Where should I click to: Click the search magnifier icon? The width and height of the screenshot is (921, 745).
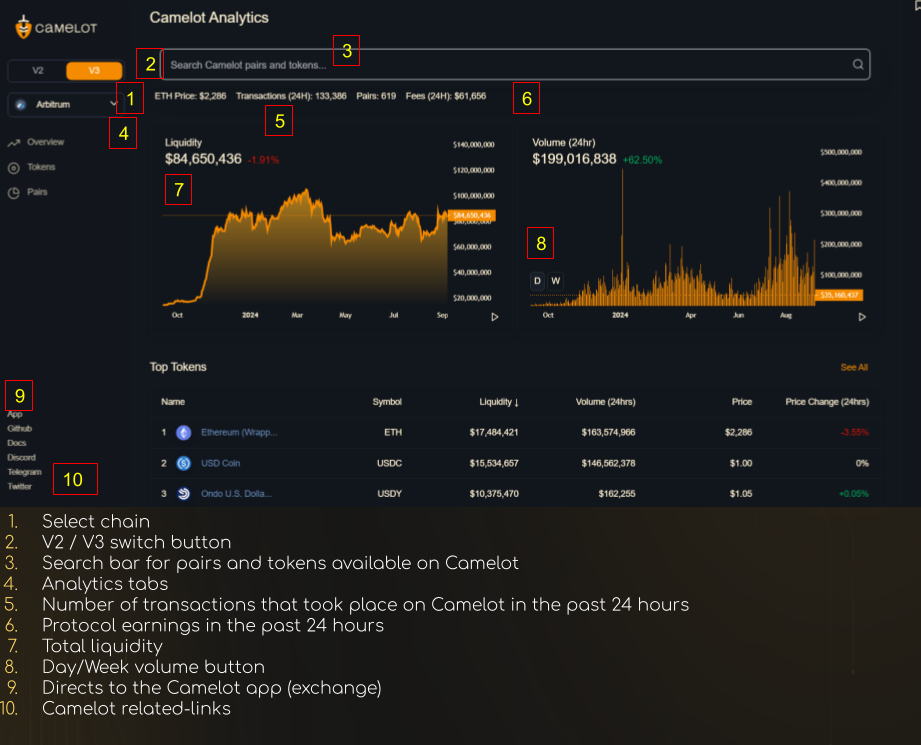[857, 65]
